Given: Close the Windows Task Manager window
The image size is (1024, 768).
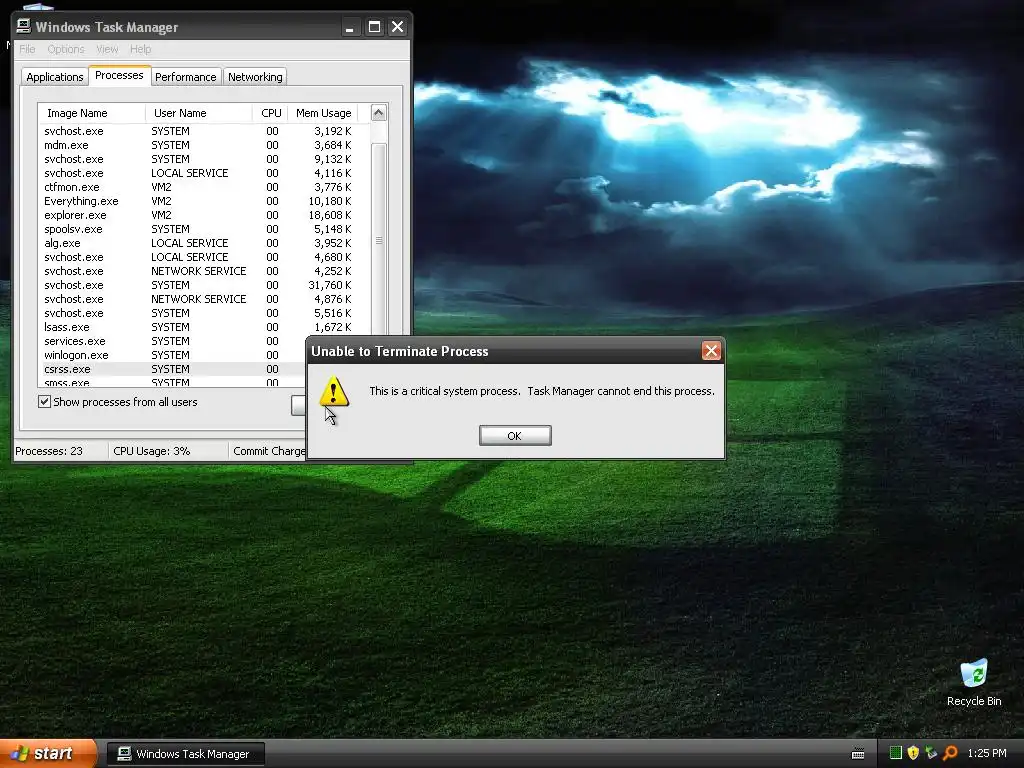Looking at the screenshot, I should click(397, 27).
